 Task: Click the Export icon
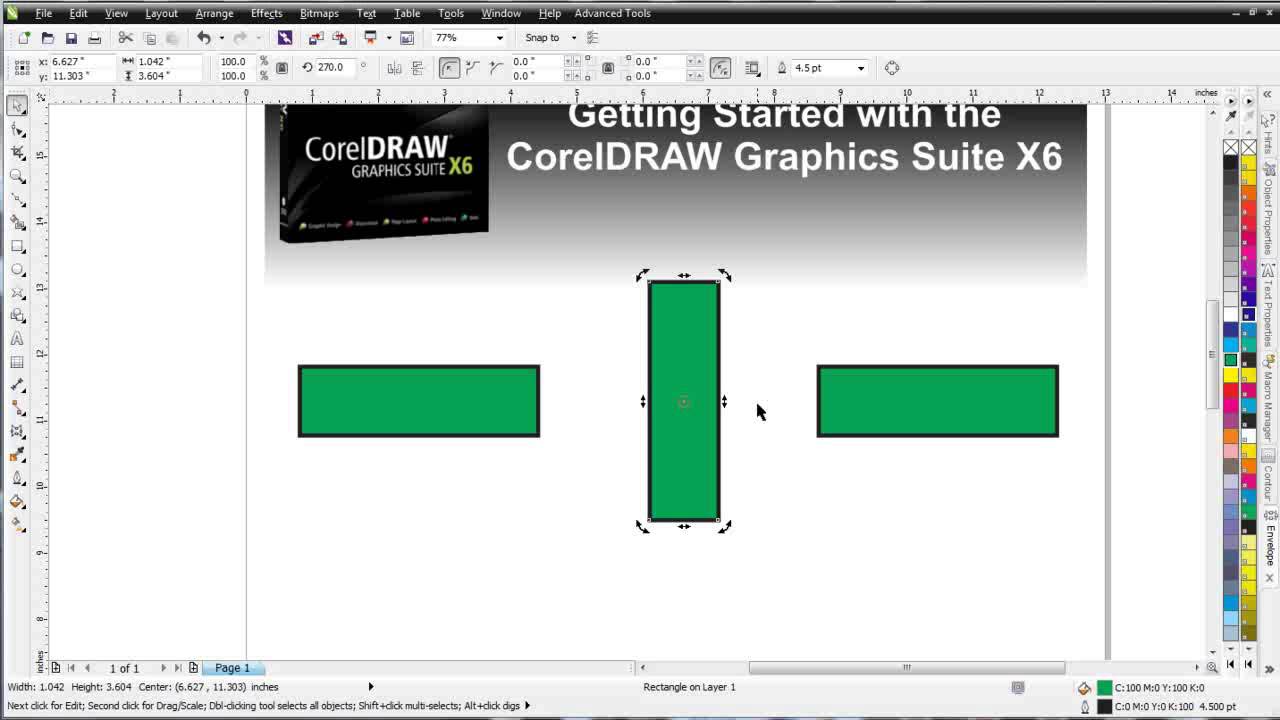click(x=339, y=38)
